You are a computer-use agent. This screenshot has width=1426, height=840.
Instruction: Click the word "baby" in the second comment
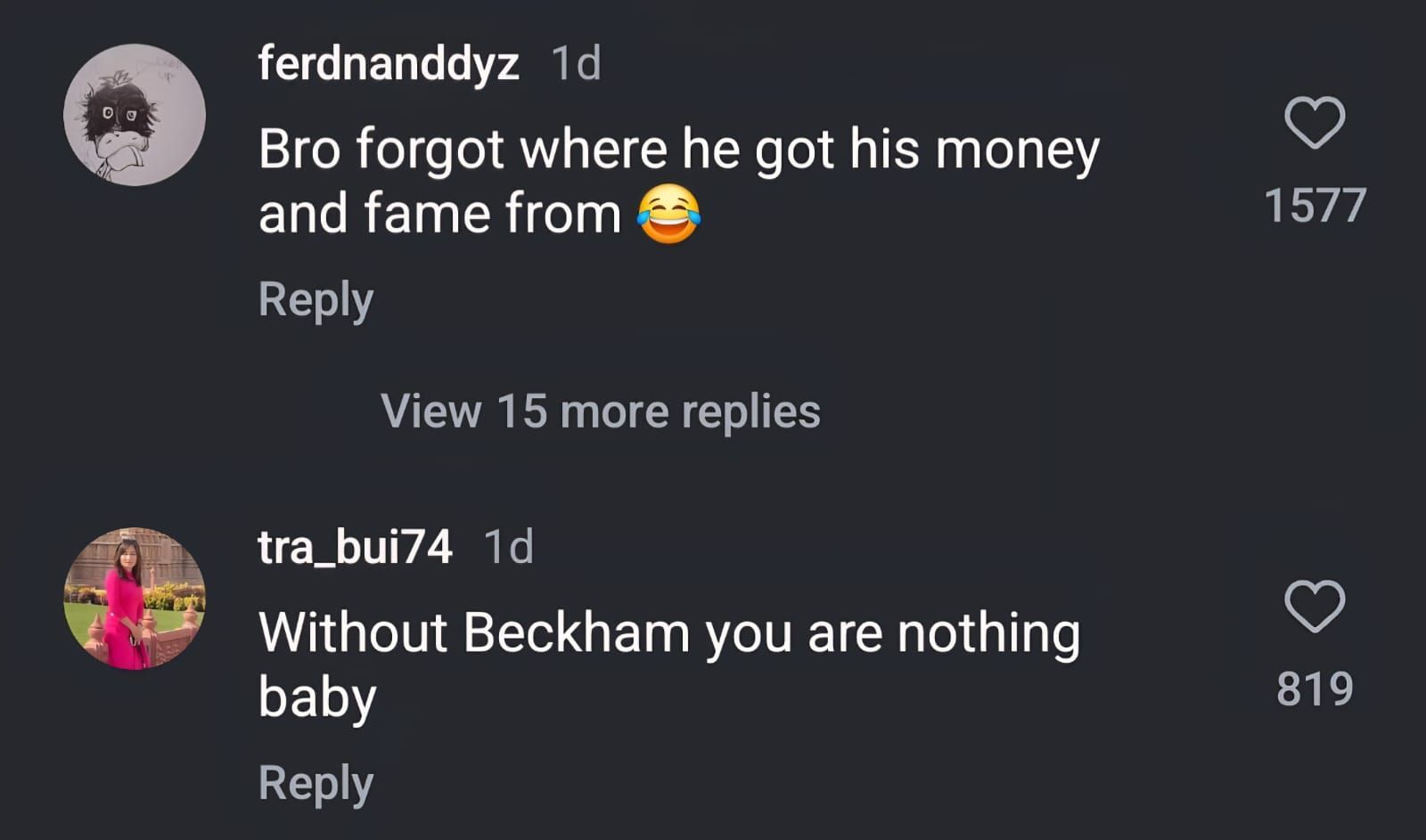pos(317,697)
